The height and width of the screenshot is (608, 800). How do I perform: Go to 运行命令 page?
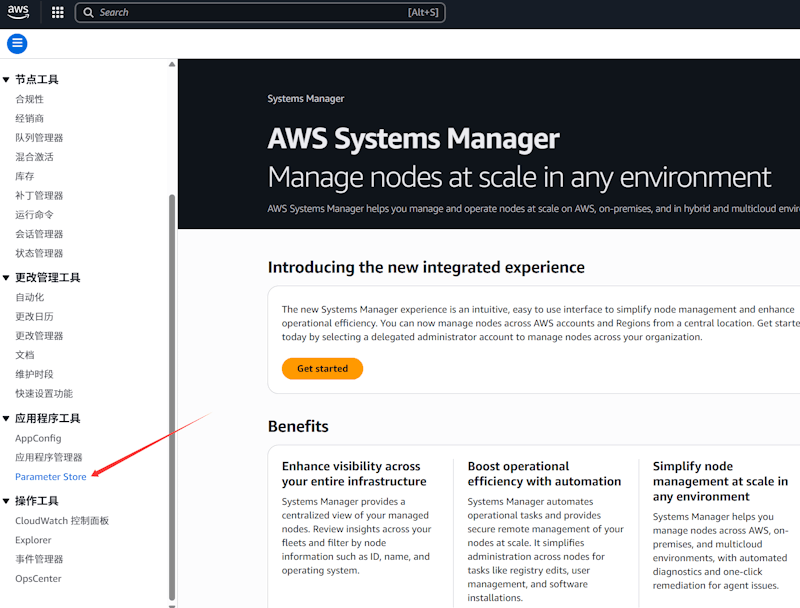34,214
